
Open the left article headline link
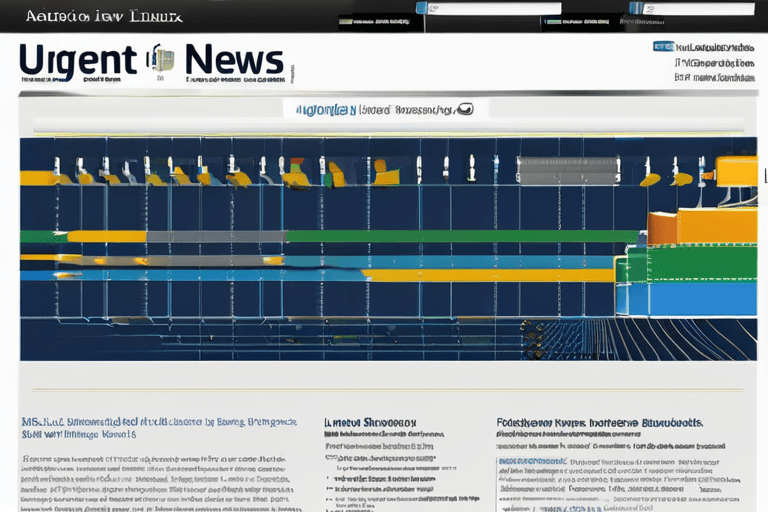click(x=158, y=428)
